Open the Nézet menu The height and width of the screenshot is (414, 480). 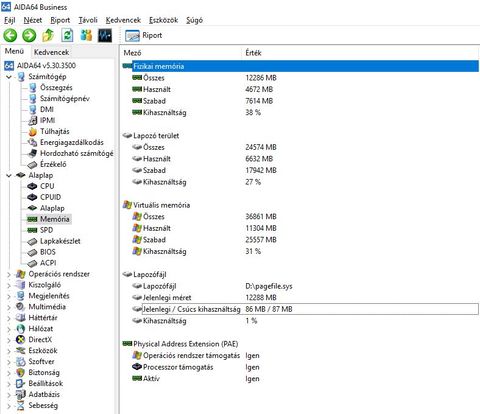point(33,20)
